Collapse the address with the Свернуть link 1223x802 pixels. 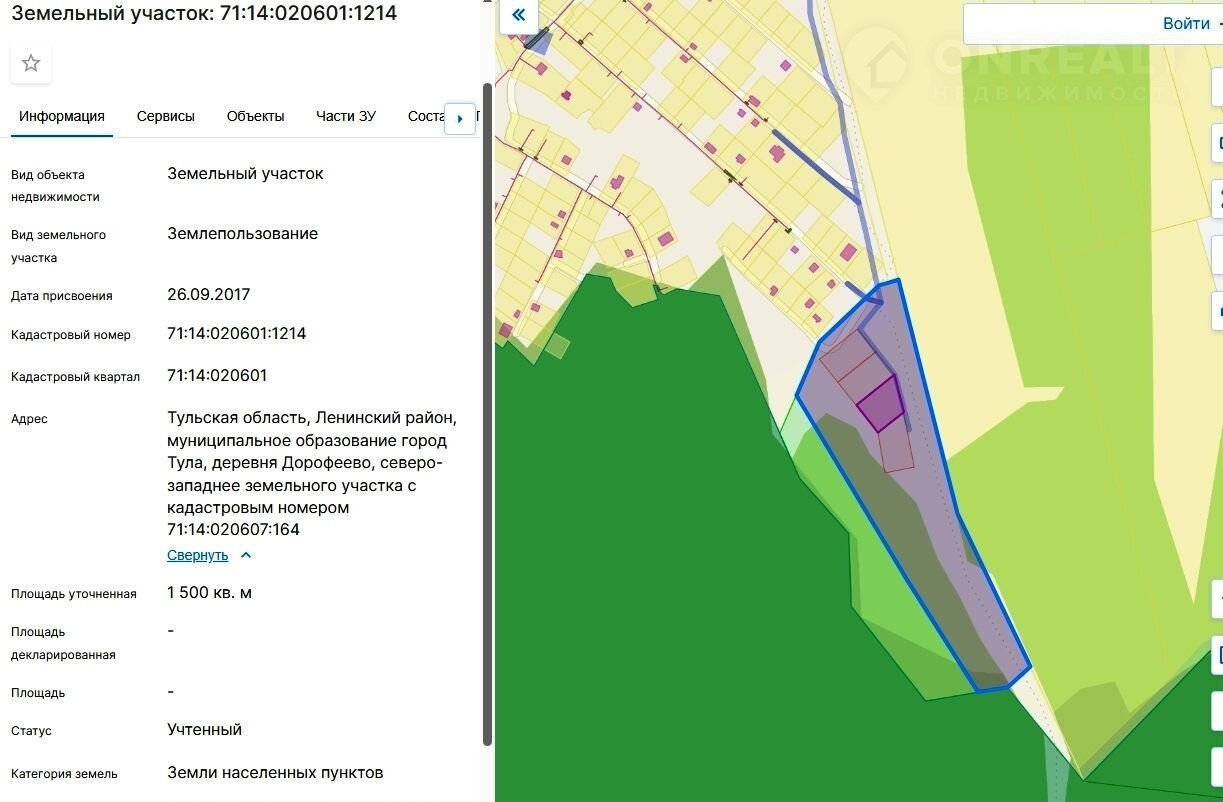coord(198,555)
